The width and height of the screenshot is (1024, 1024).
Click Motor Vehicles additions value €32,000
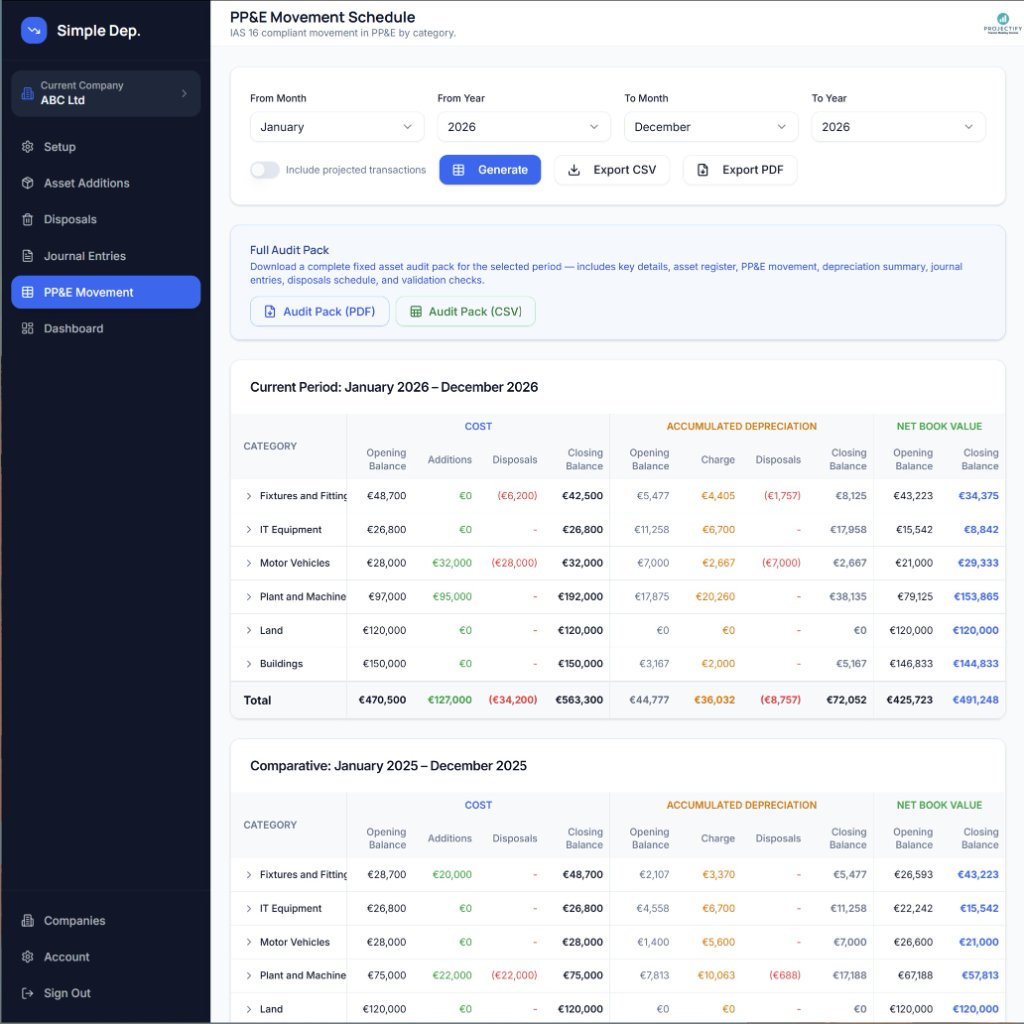pyautogui.click(x=452, y=563)
